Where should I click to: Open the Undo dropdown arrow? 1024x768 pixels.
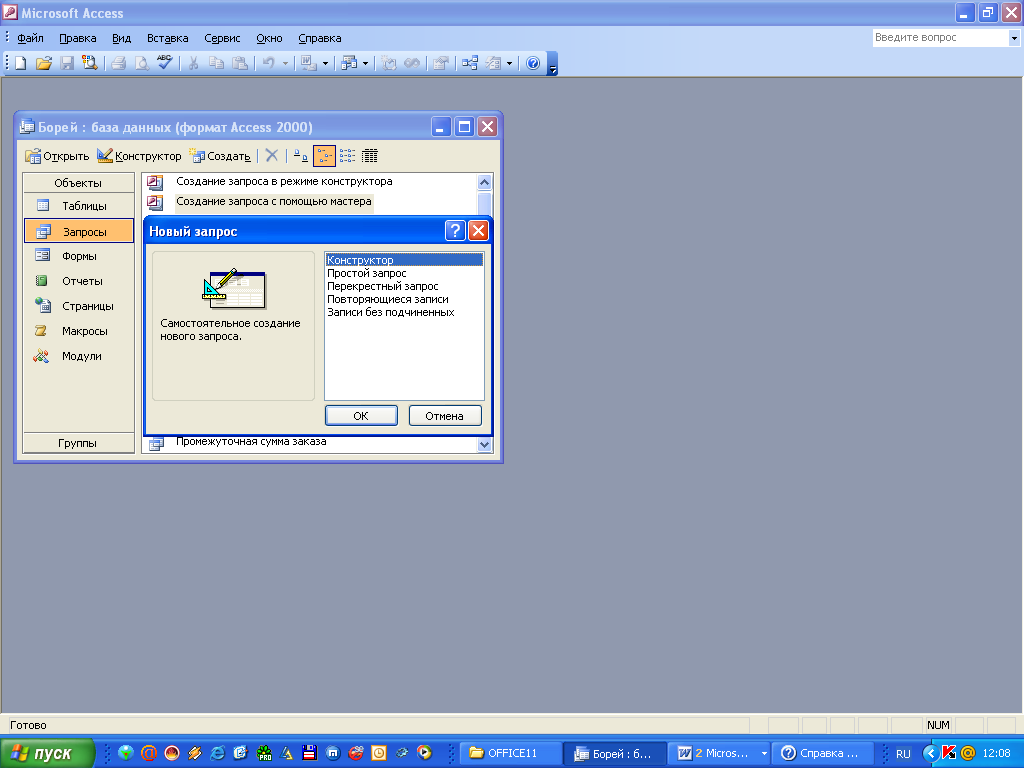click(285, 63)
